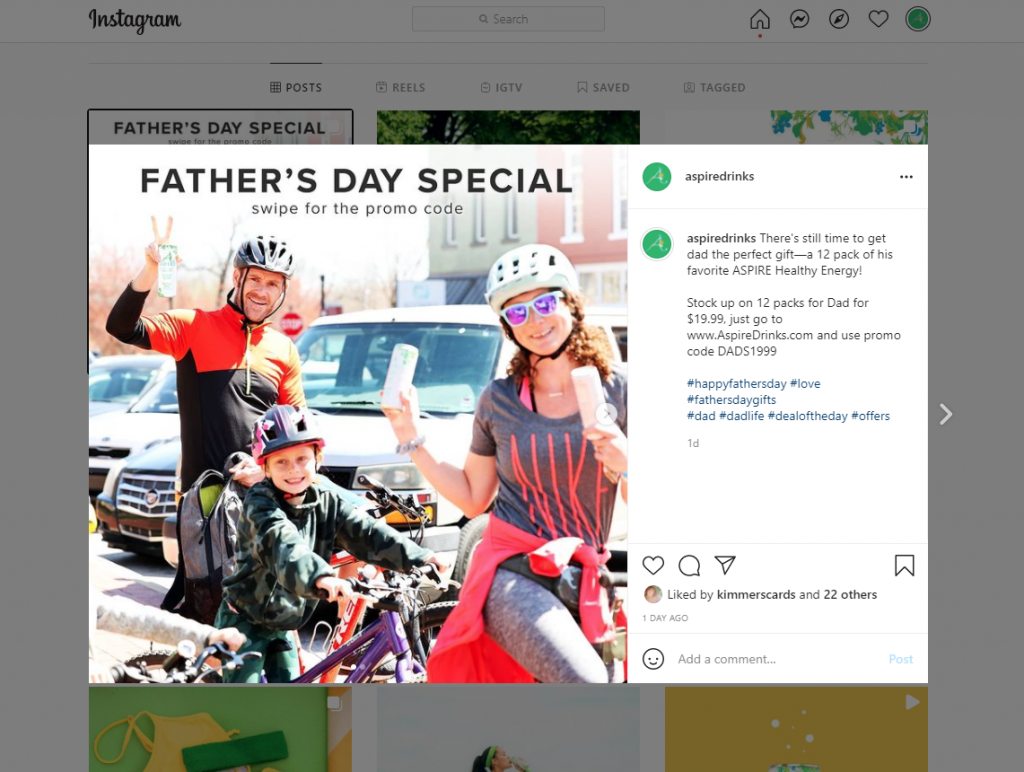This screenshot has width=1024, height=772.
Task: Switch to the TAGGED tab
Action: coord(714,88)
